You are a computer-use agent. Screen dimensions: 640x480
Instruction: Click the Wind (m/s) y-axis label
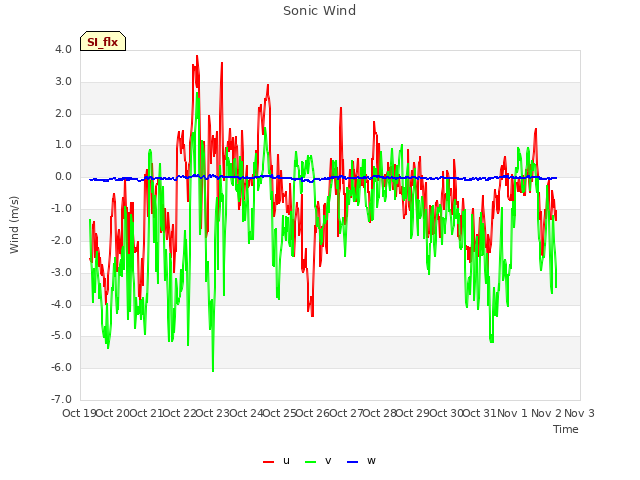pyautogui.click(x=14, y=225)
